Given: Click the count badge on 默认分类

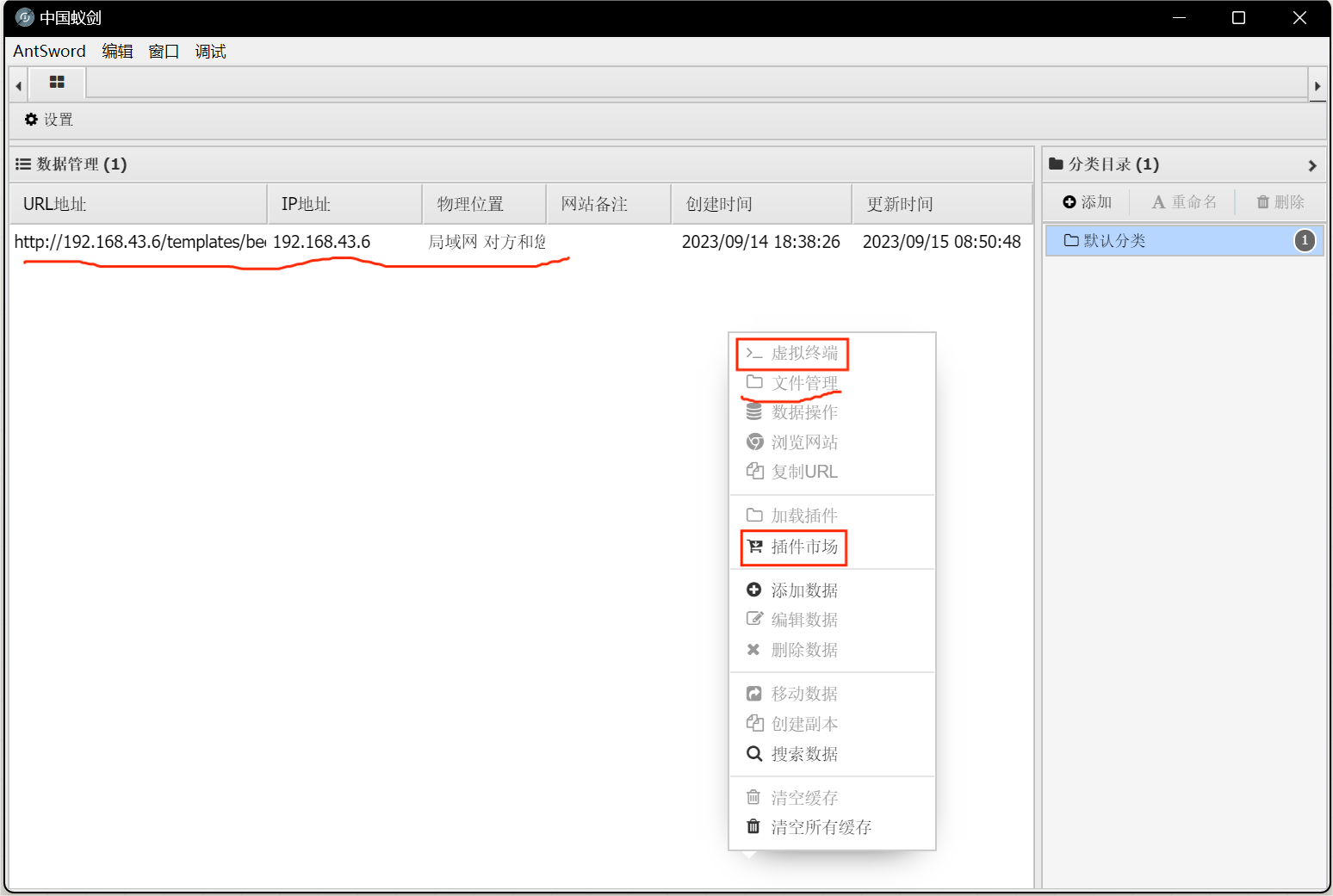Looking at the screenshot, I should [x=1305, y=241].
